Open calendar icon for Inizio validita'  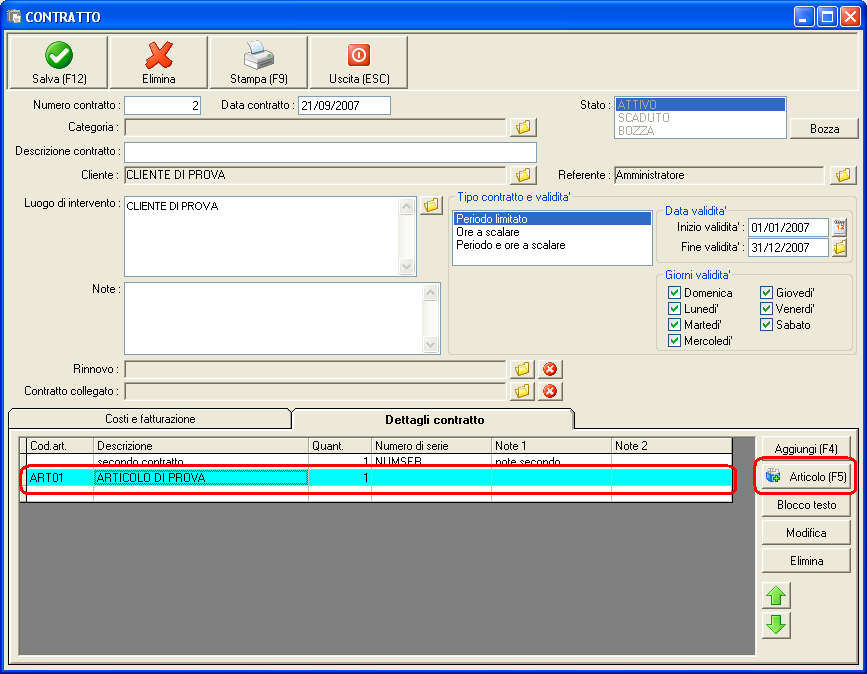coord(839,227)
